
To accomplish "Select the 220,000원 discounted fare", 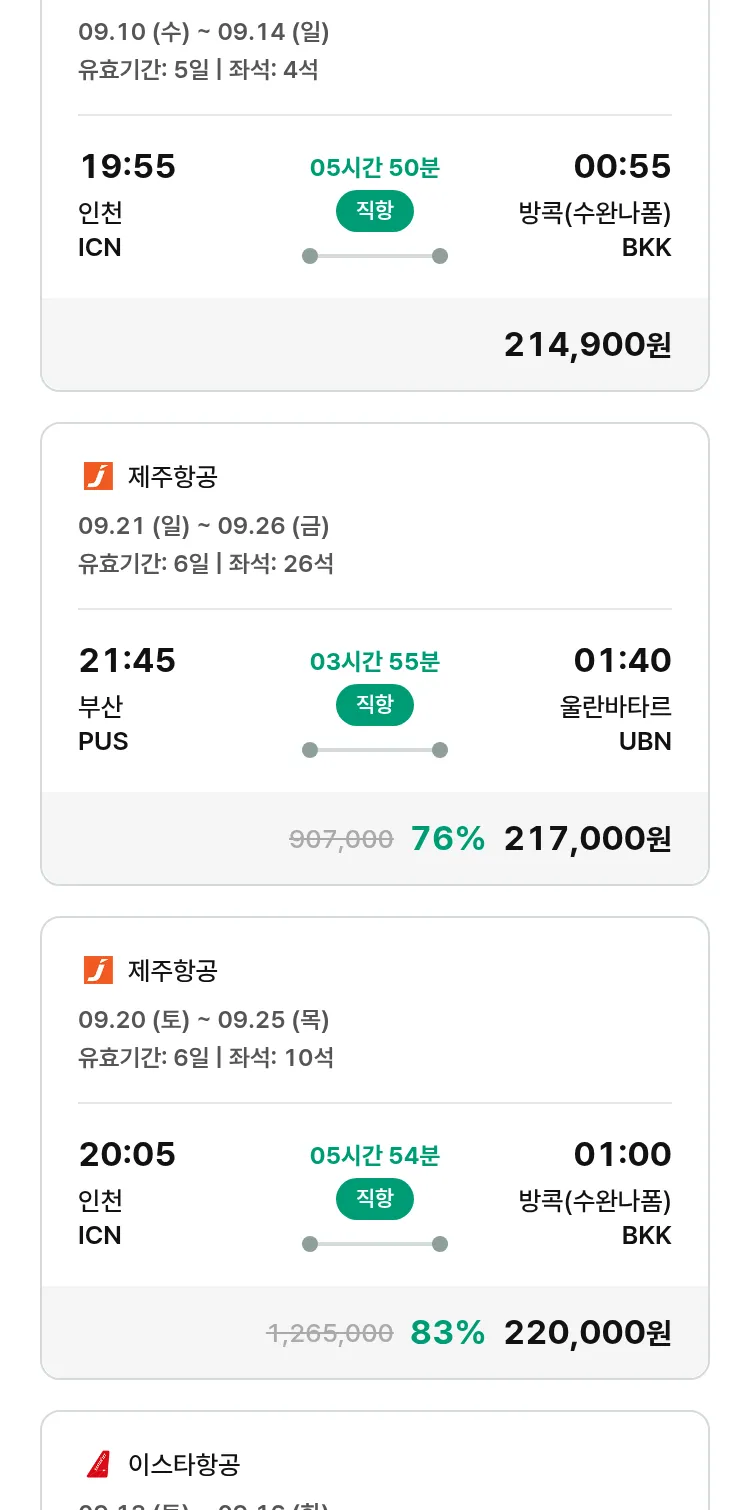I will [587, 1333].
